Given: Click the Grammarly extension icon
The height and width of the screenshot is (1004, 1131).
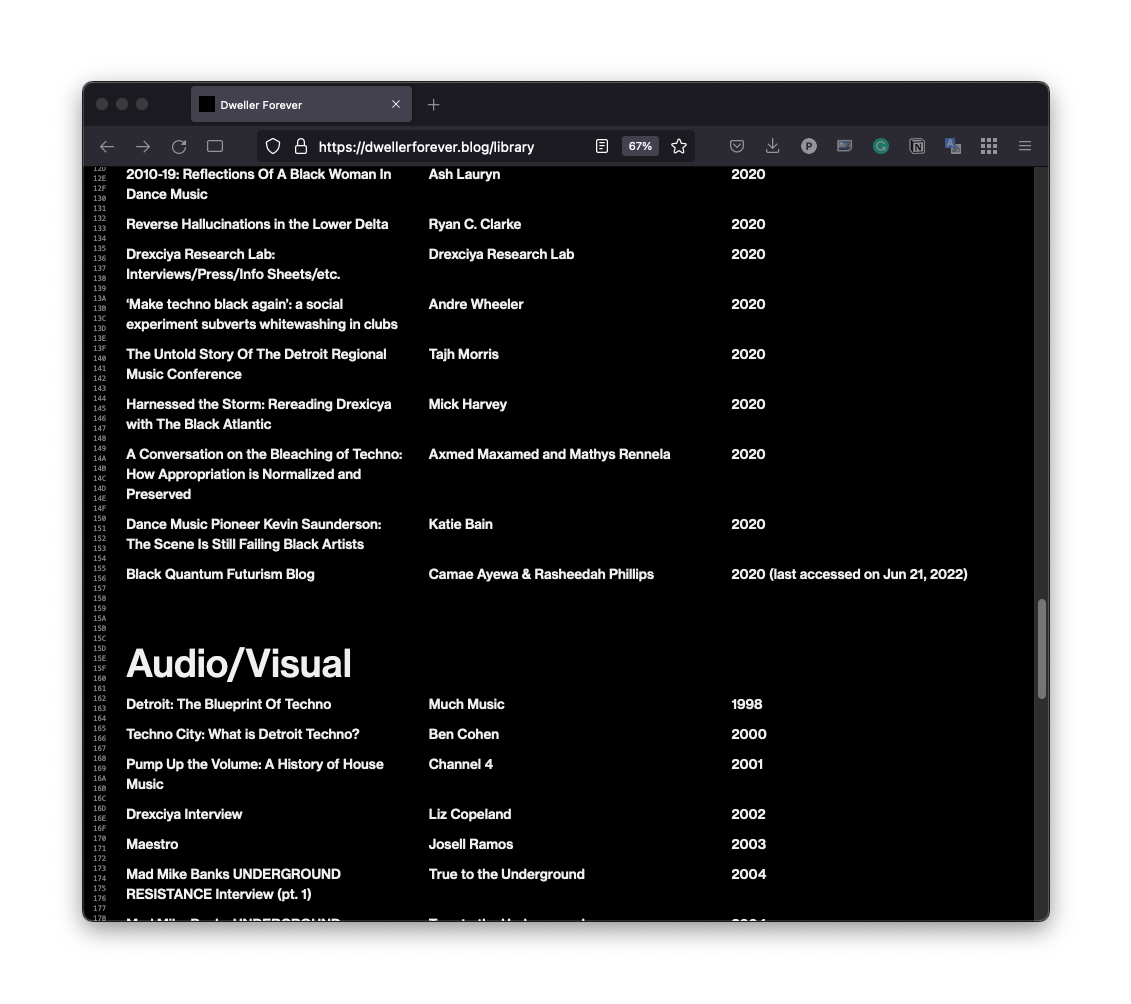Looking at the screenshot, I should [x=880, y=146].
